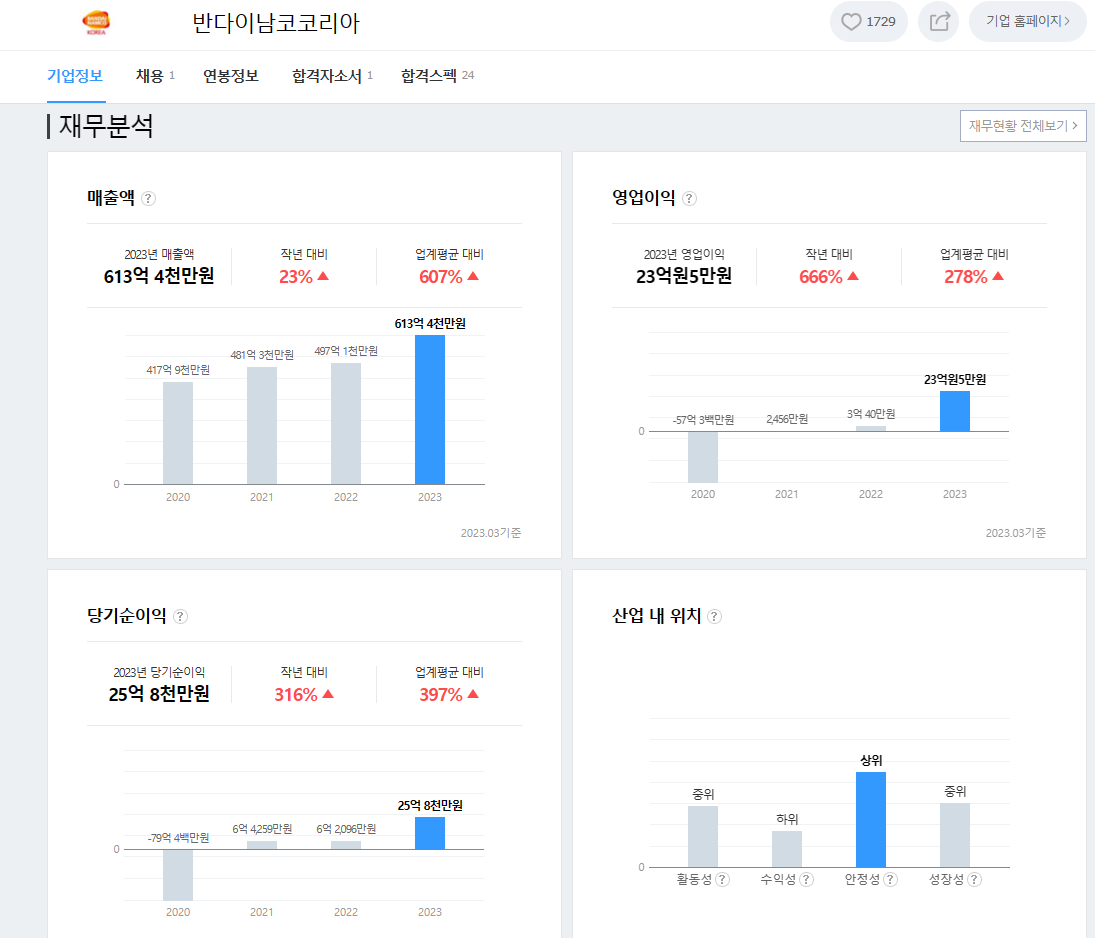Viewport: 1095px width, 938px height.
Task: Click the Bandai Namco Korea logo
Action: click(x=96, y=22)
